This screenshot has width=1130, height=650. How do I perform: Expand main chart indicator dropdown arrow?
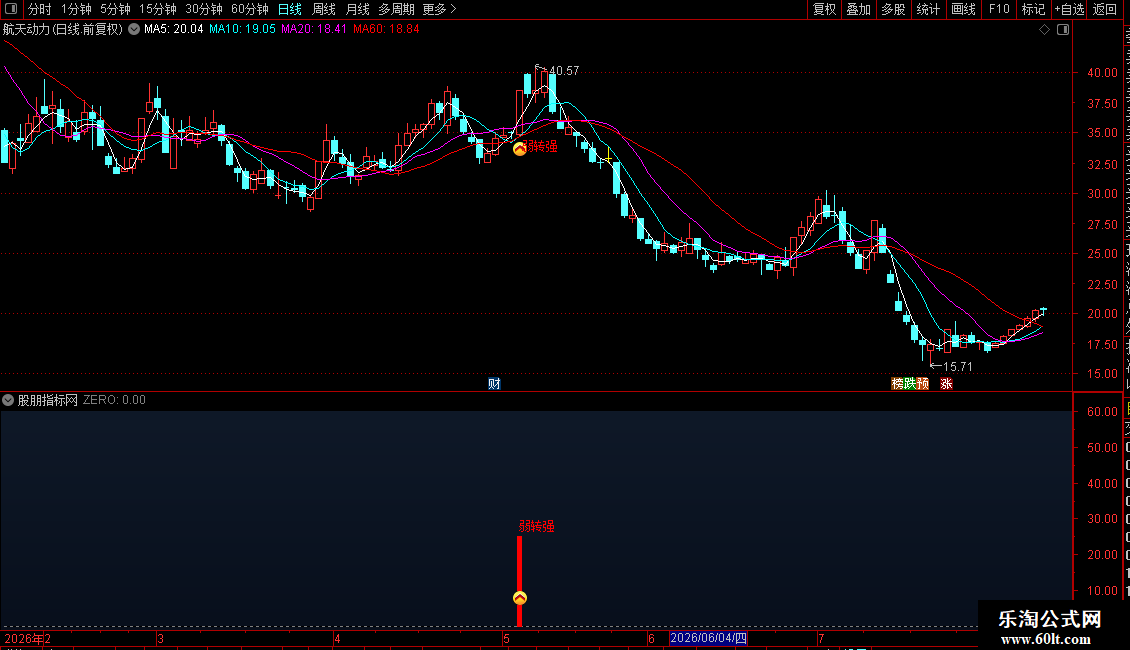(x=134, y=30)
